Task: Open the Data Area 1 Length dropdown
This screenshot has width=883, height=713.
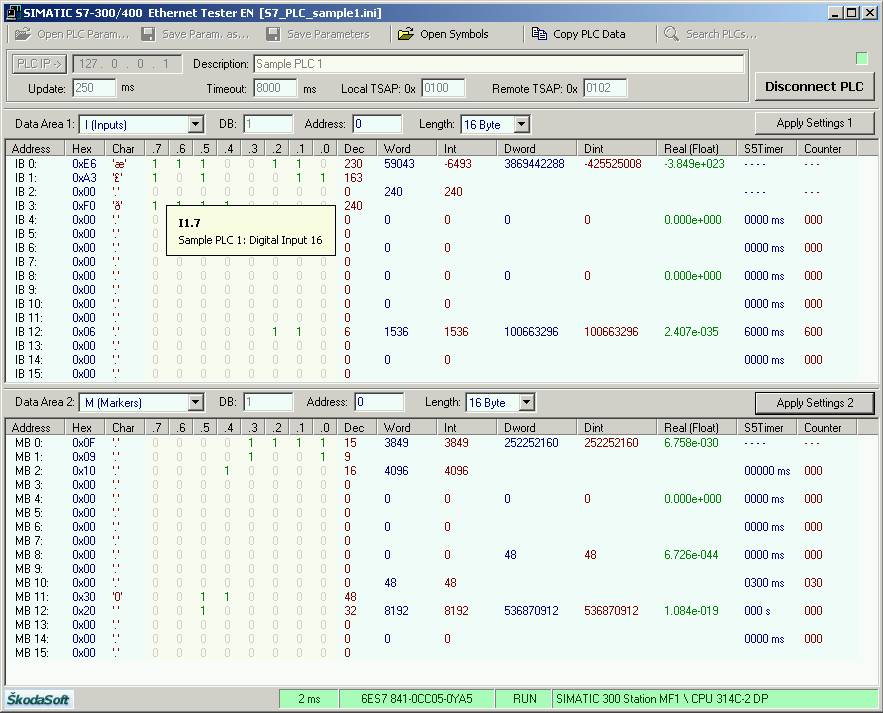Action: [522, 124]
